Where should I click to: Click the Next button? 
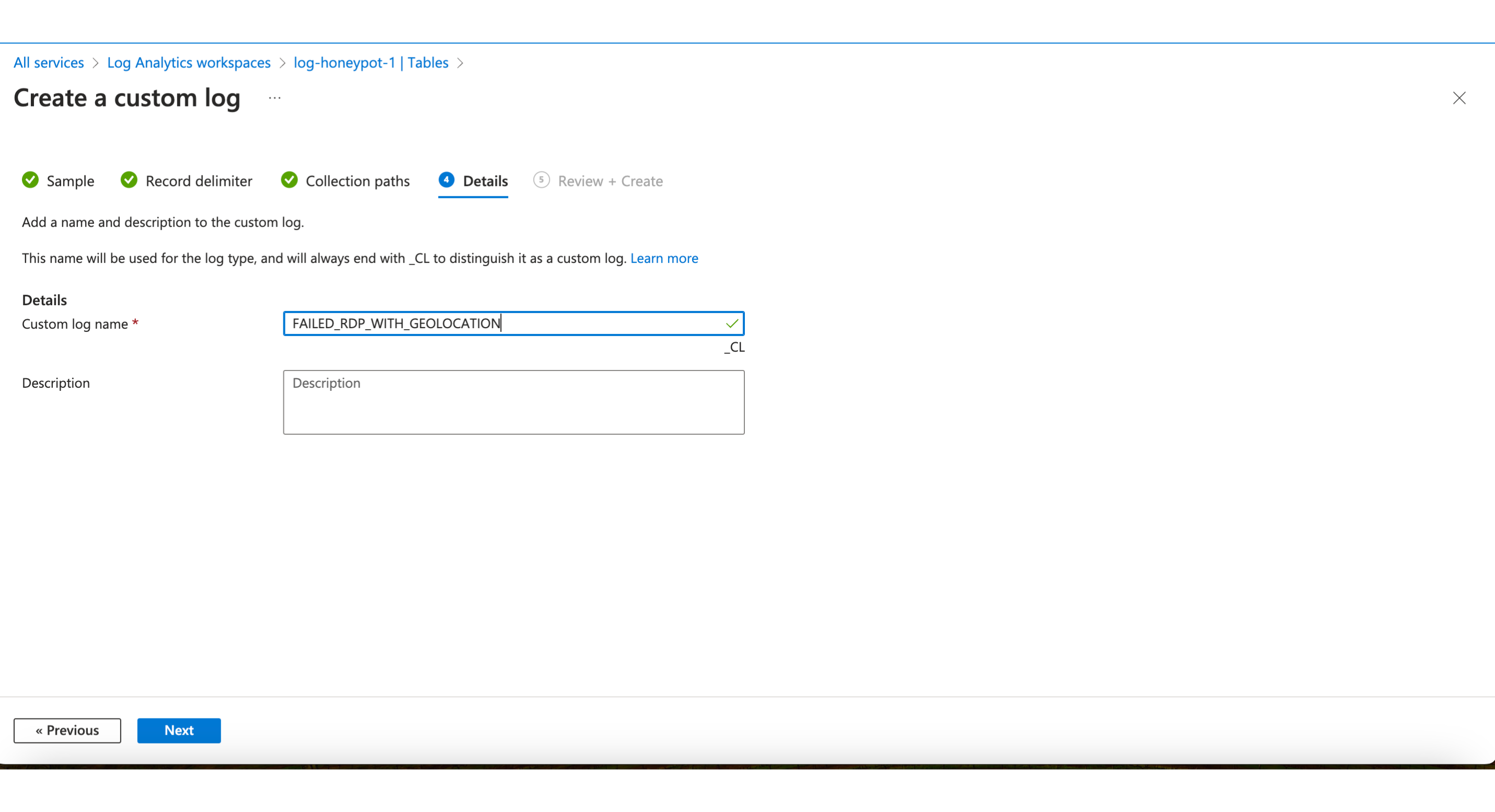click(x=179, y=730)
